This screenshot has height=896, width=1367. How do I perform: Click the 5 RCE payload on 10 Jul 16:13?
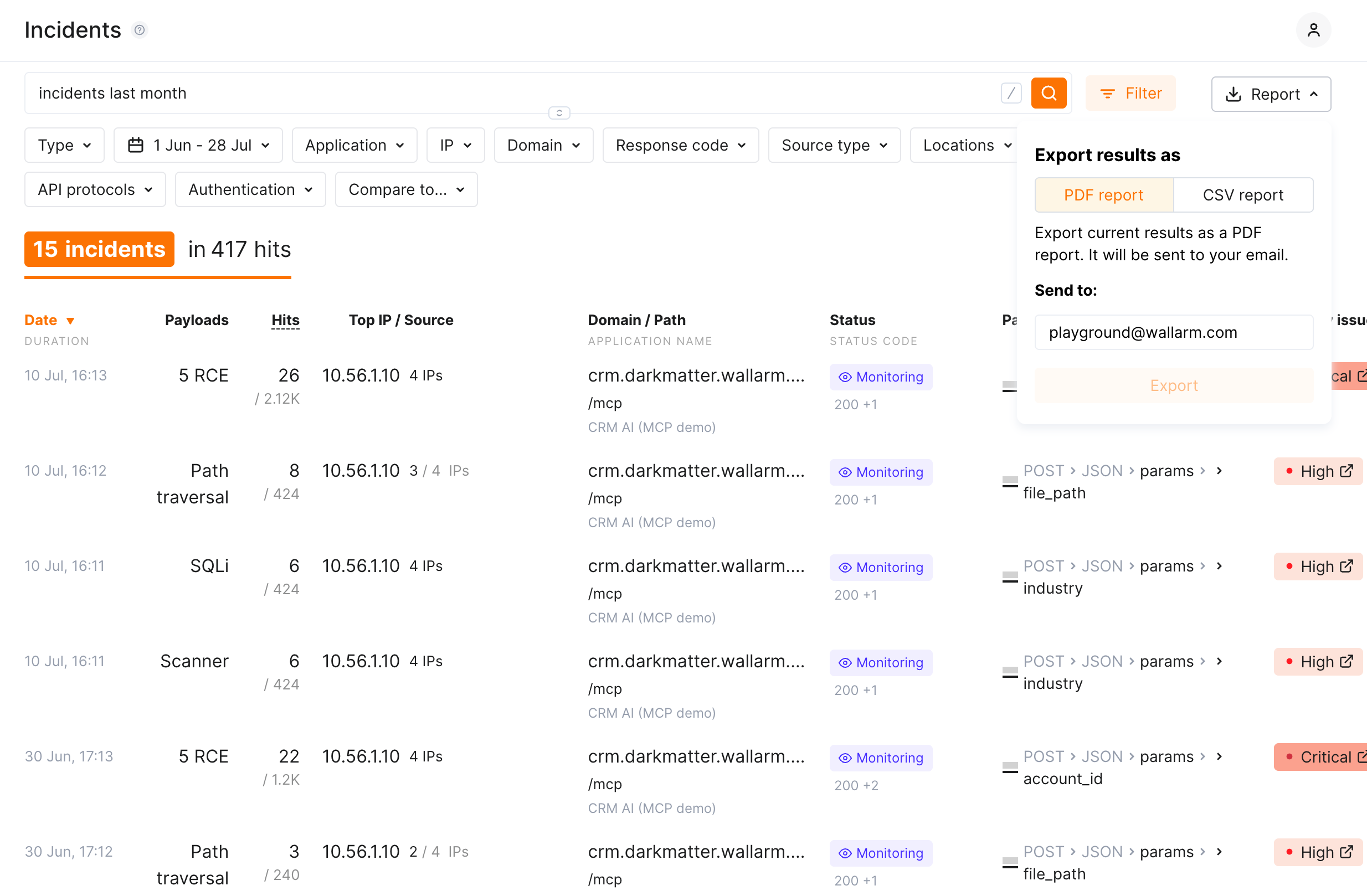pyautogui.click(x=203, y=375)
